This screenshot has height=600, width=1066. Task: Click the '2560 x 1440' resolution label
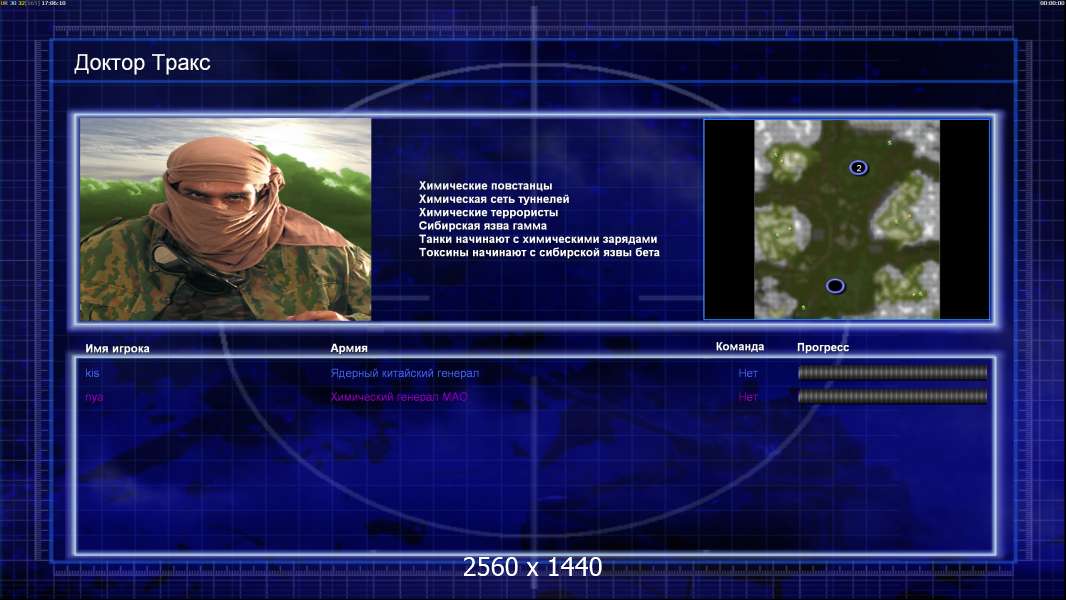pos(532,567)
